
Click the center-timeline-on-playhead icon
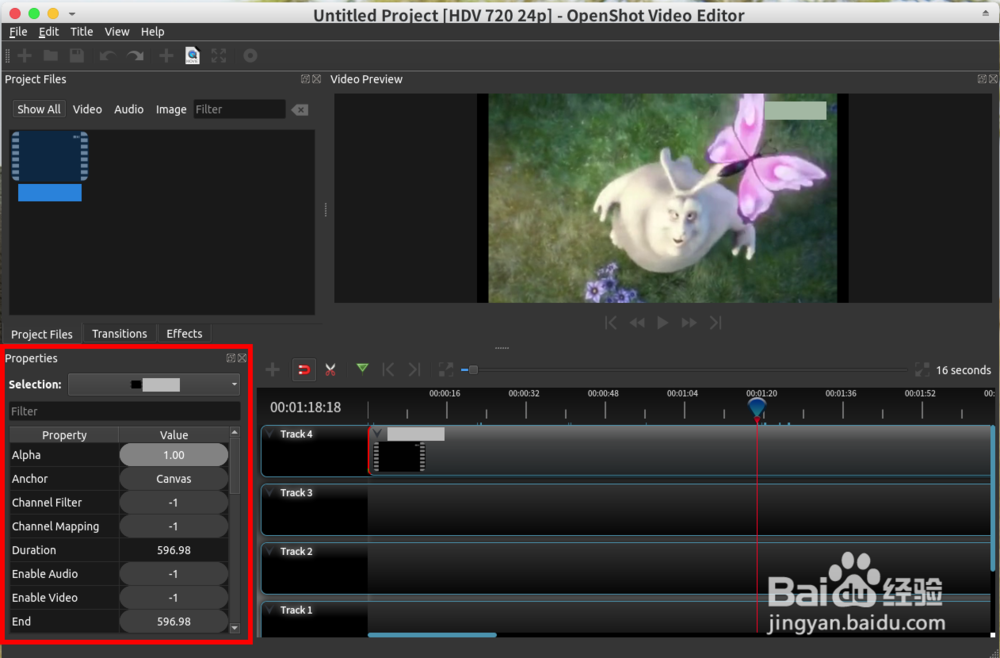pyautogui.click(x=446, y=369)
